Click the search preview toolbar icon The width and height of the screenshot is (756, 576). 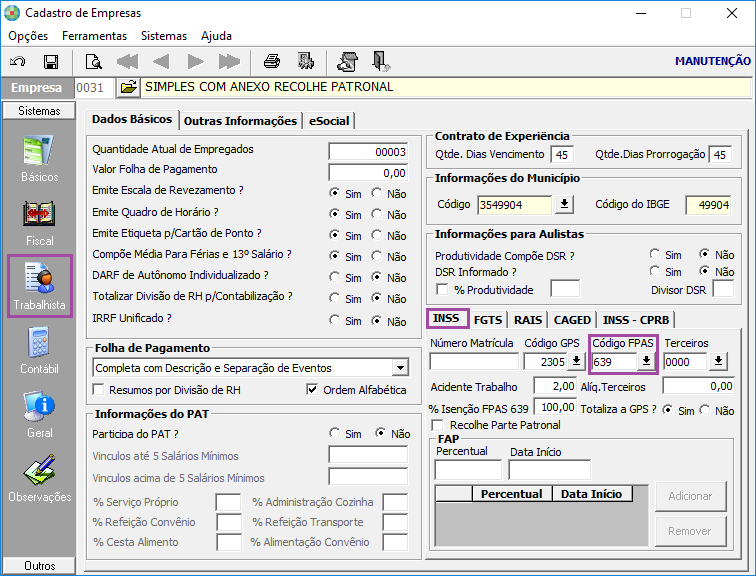(94, 61)
